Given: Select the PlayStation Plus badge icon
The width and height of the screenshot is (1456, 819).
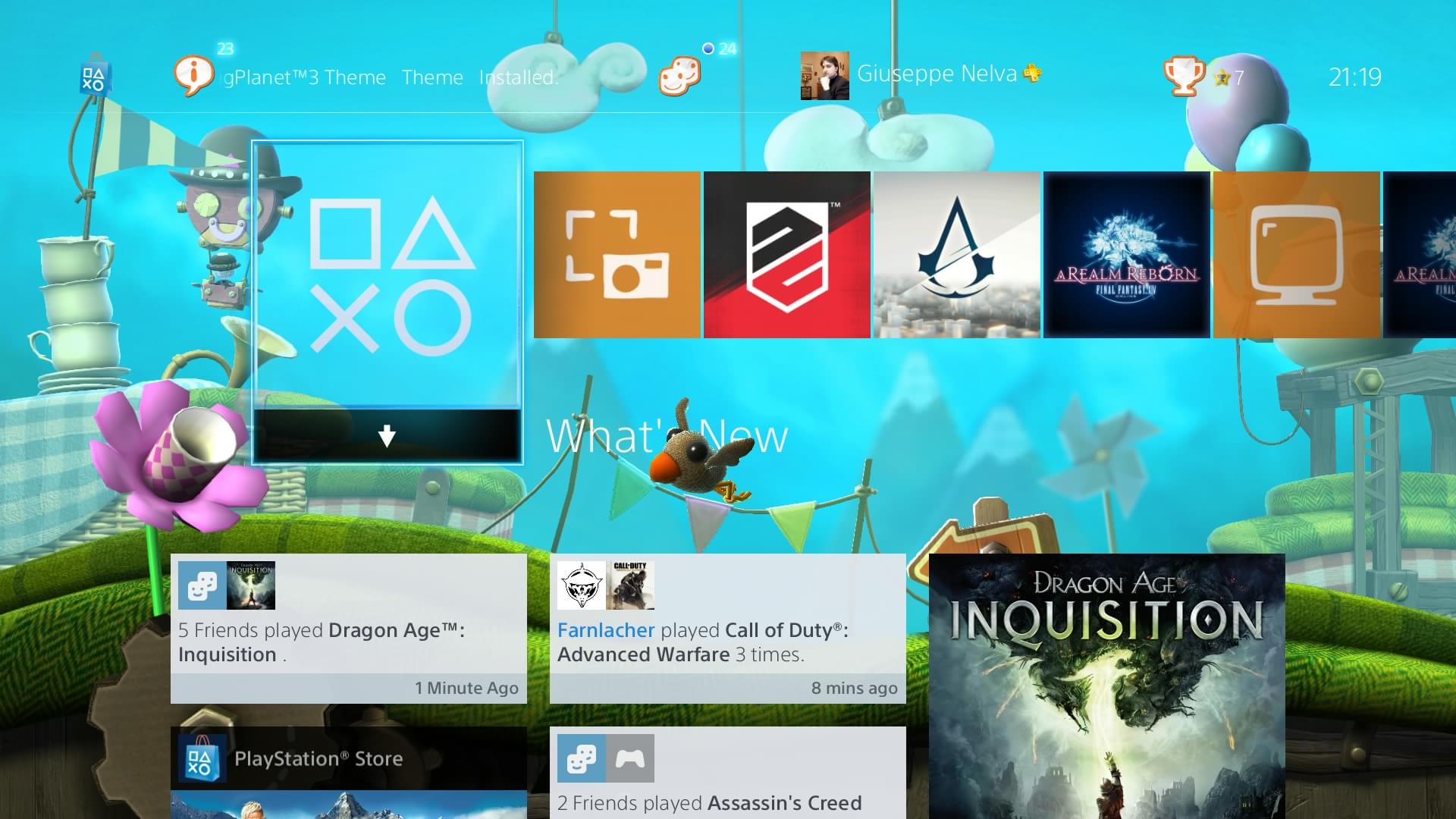Looking at the screenshot, I should click(1032, 74).
